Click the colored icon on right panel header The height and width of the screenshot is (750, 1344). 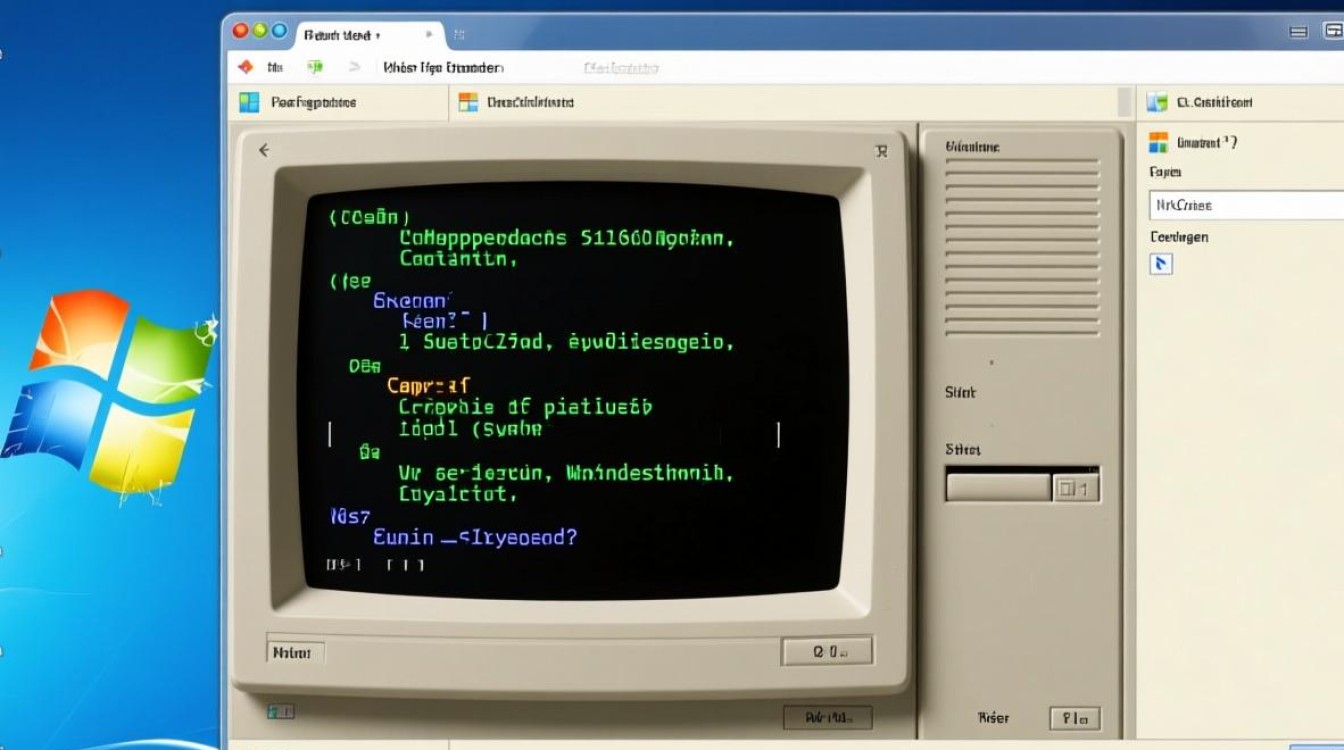tap(1158, 102)
